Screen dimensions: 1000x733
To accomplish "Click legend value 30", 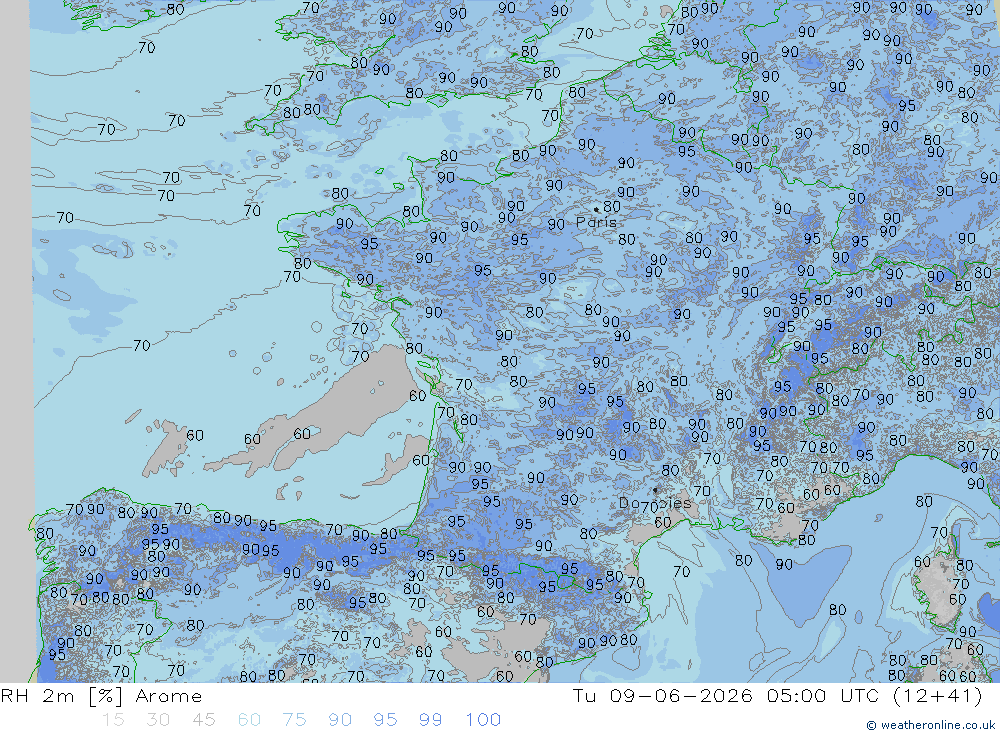I will [158, 720].
